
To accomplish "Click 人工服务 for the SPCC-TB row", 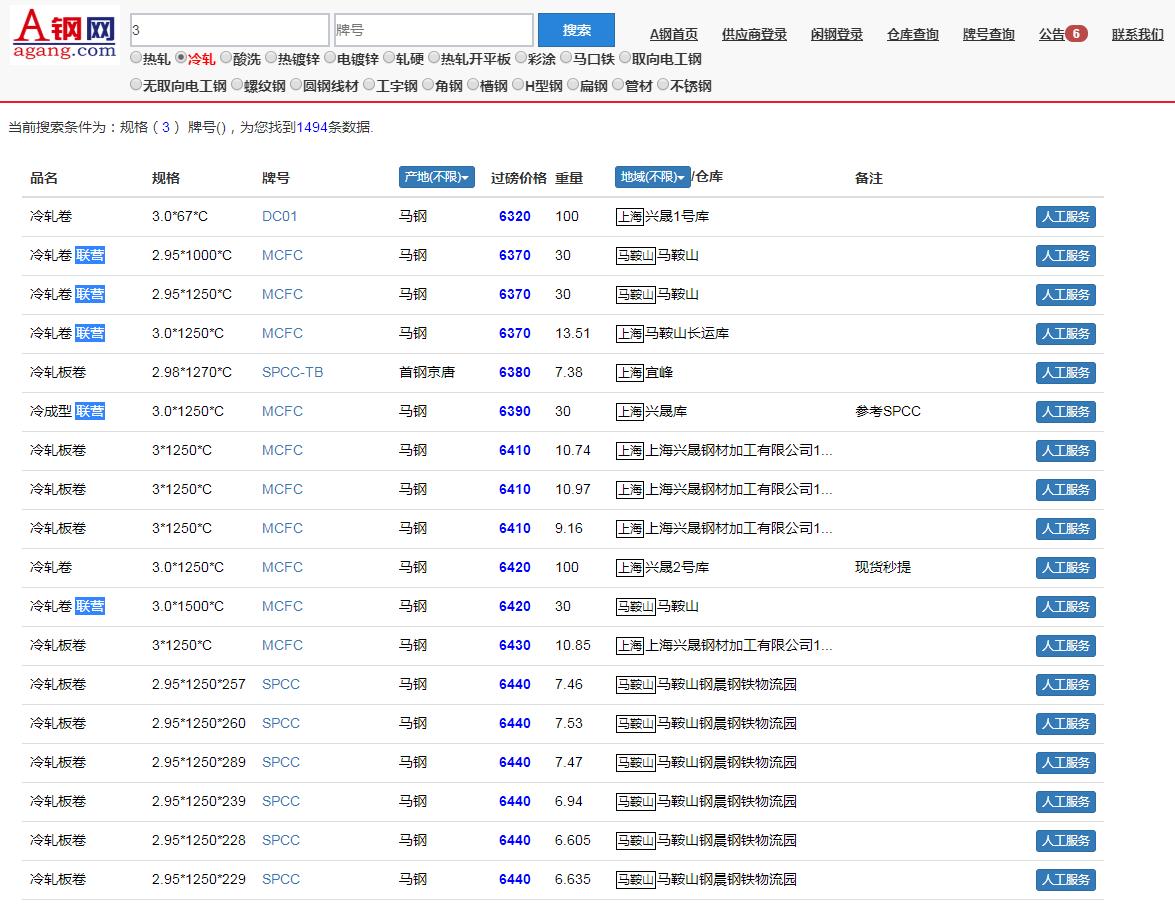I will pos(1066,373).
